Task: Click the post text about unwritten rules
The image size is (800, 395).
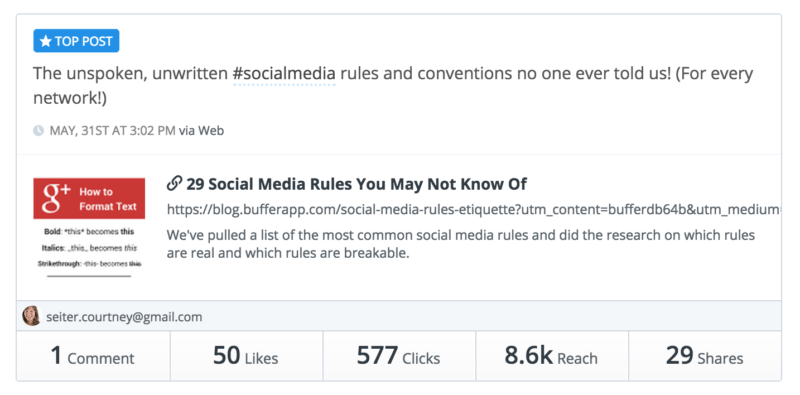Action: click(x=393, y=85)
